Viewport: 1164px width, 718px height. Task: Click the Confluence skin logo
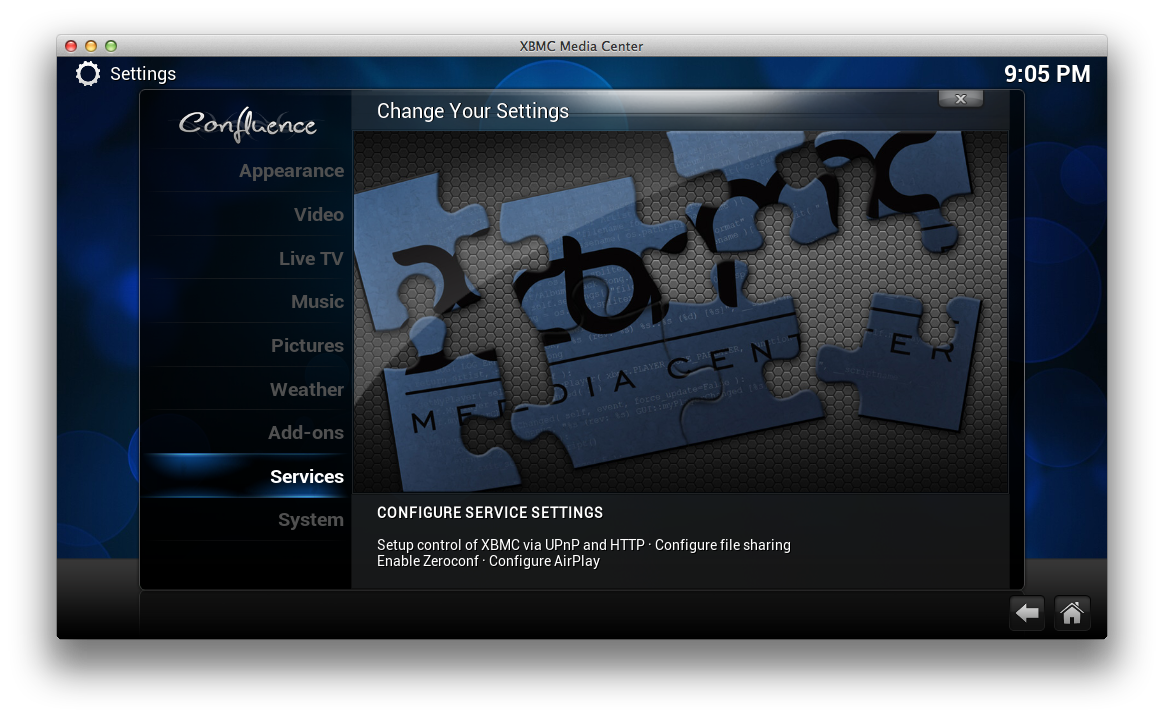click(248, 124)
